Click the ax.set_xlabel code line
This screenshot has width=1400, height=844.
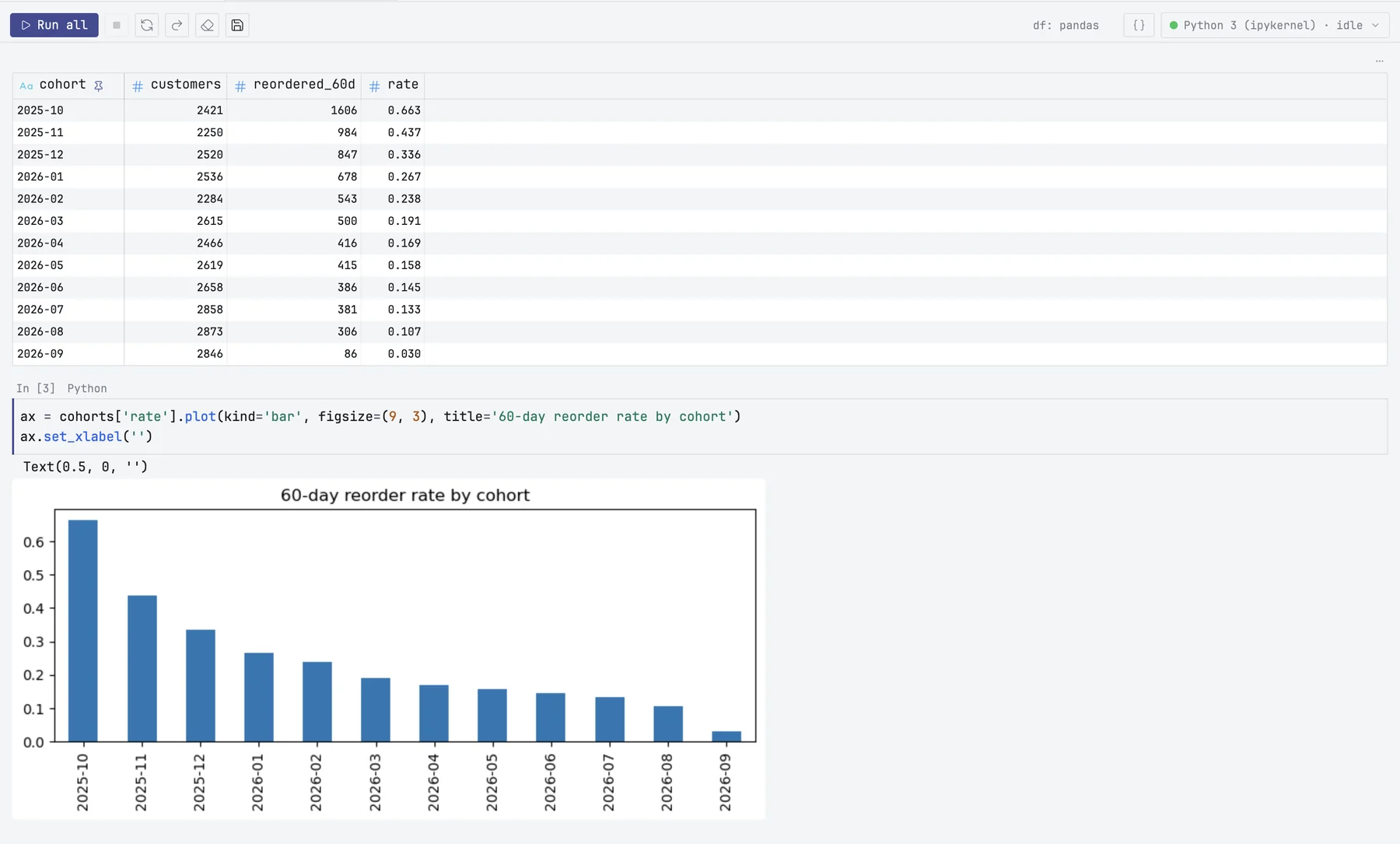(86, 437)
